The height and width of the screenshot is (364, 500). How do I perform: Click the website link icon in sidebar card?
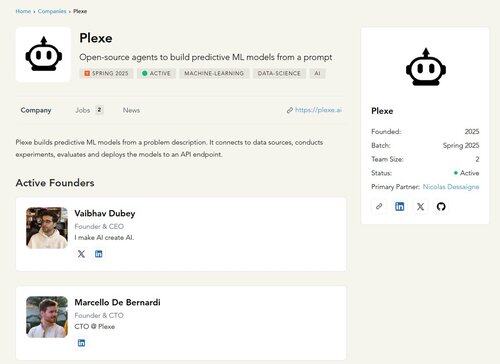tap(379, 206)
